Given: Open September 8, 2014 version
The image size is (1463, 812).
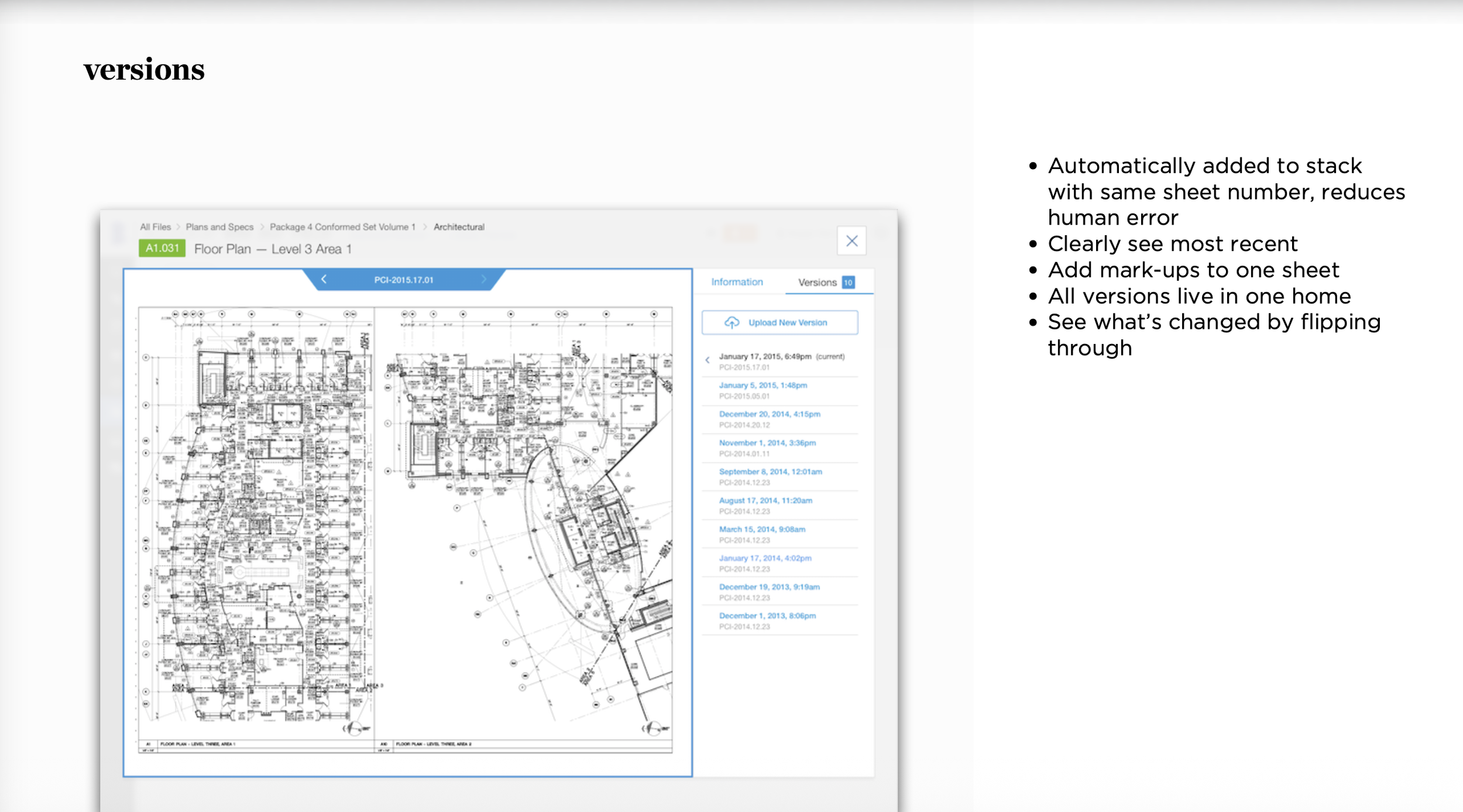Looking at the screenshot, I should click(770, 472).
